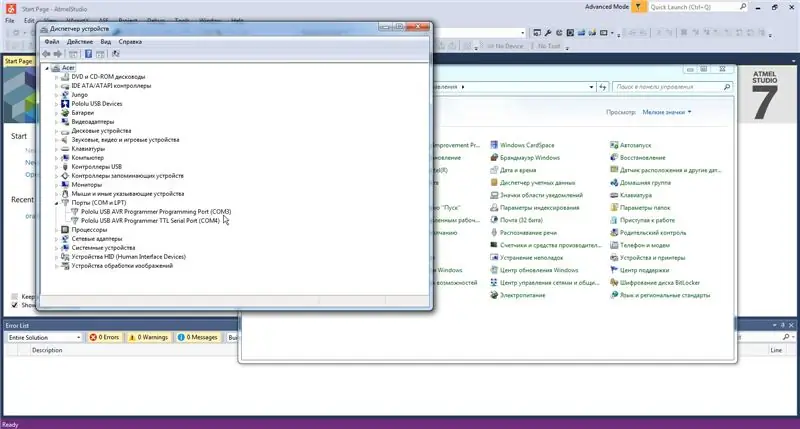Click the refresh button beside Control Panel address bar
800x429 pixels.
coord(603,87)
